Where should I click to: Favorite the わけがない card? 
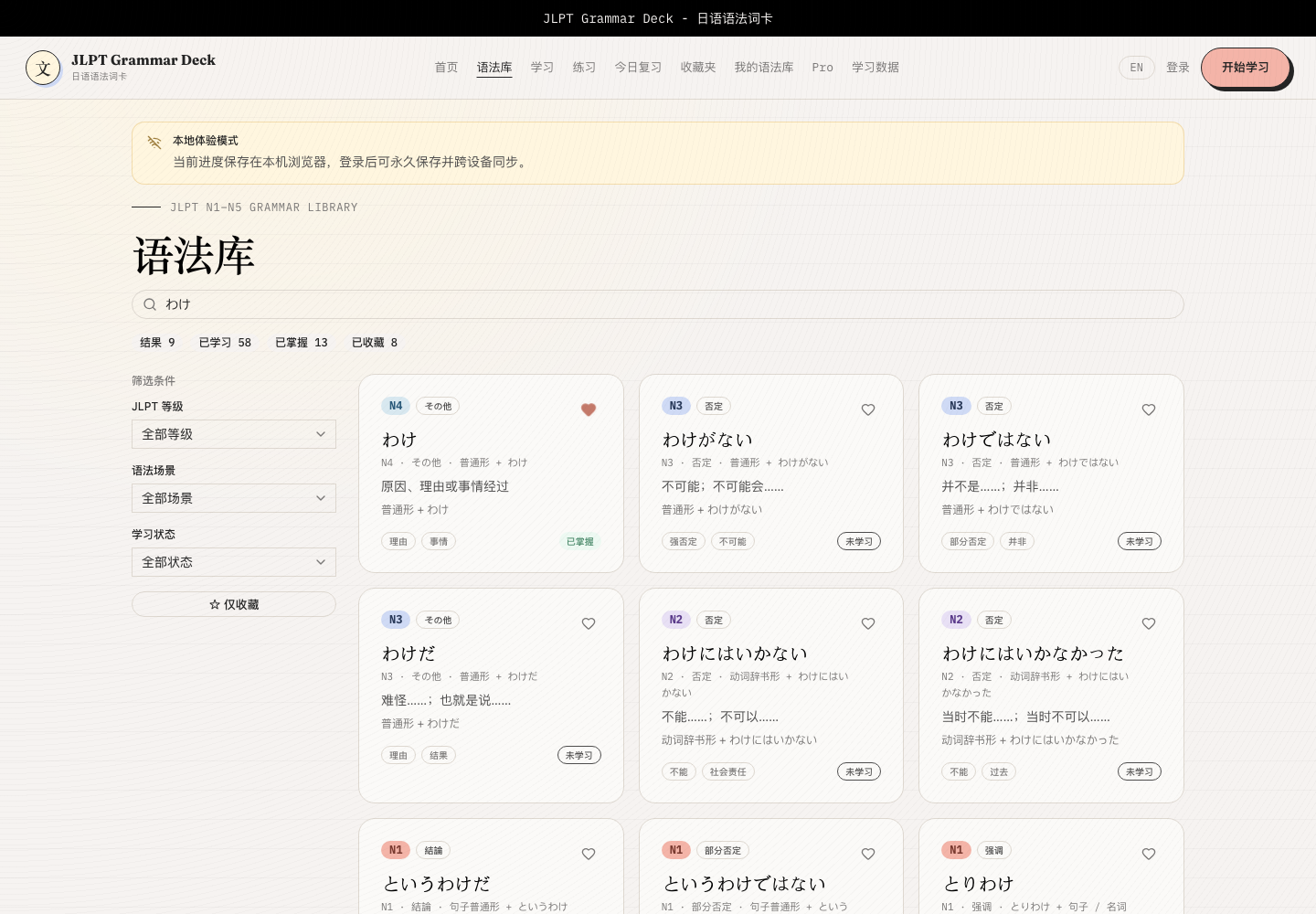tap(868, 409)
